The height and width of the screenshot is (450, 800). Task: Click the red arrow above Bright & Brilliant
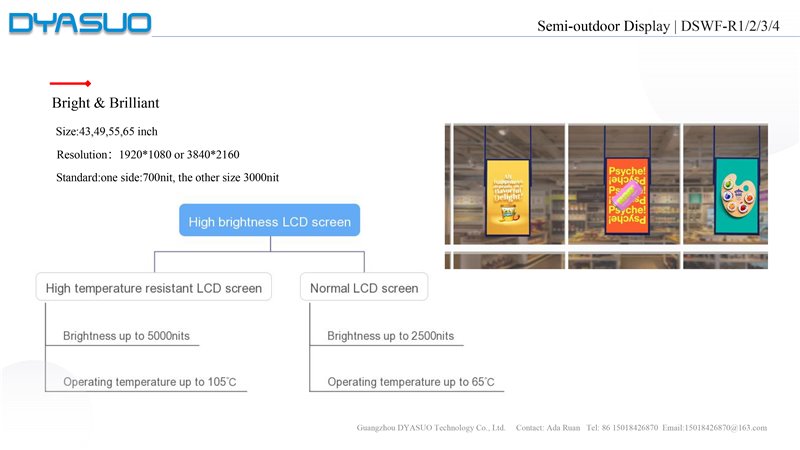(x=71, y=83)
